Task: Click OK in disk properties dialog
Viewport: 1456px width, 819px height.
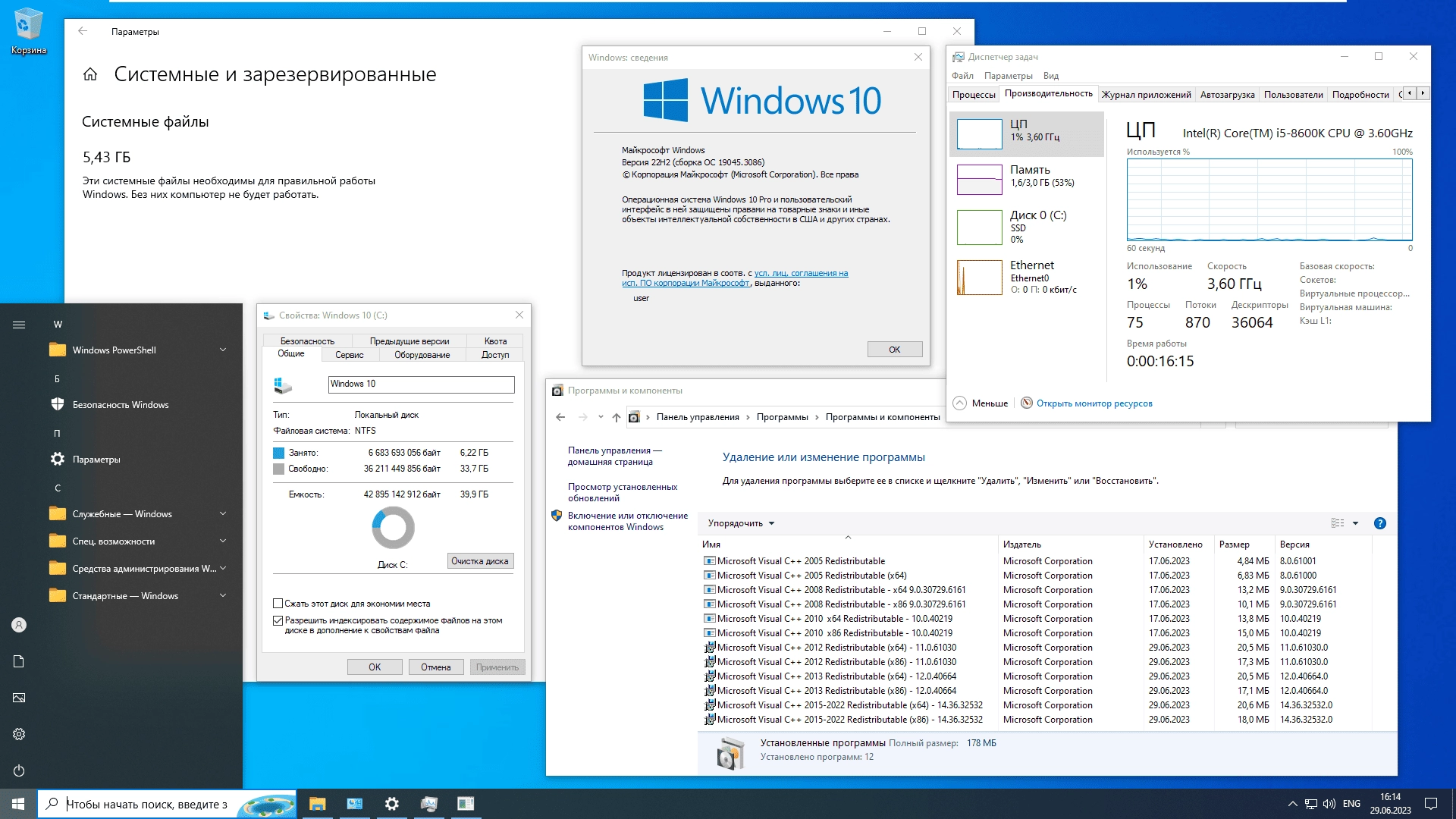Action: (x=375, y=667)
